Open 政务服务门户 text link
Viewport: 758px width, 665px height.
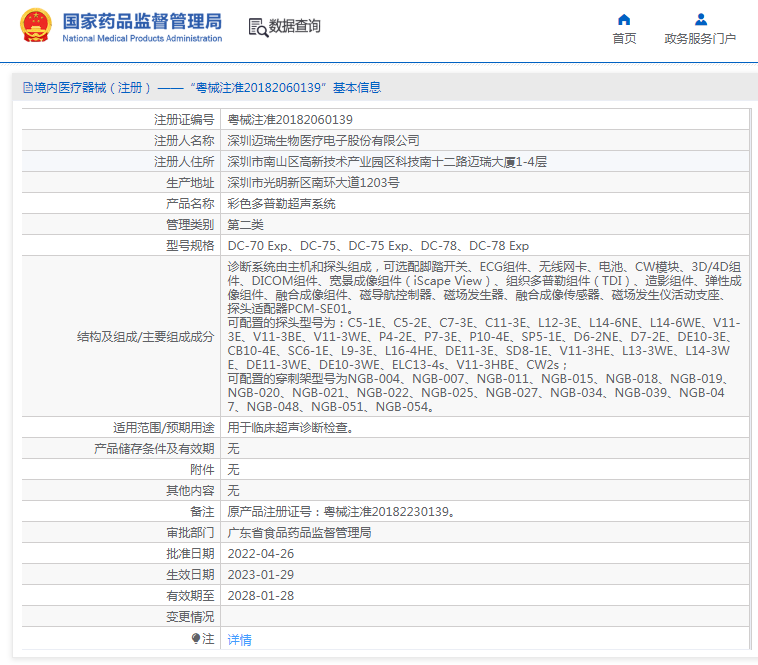(700, 38)
